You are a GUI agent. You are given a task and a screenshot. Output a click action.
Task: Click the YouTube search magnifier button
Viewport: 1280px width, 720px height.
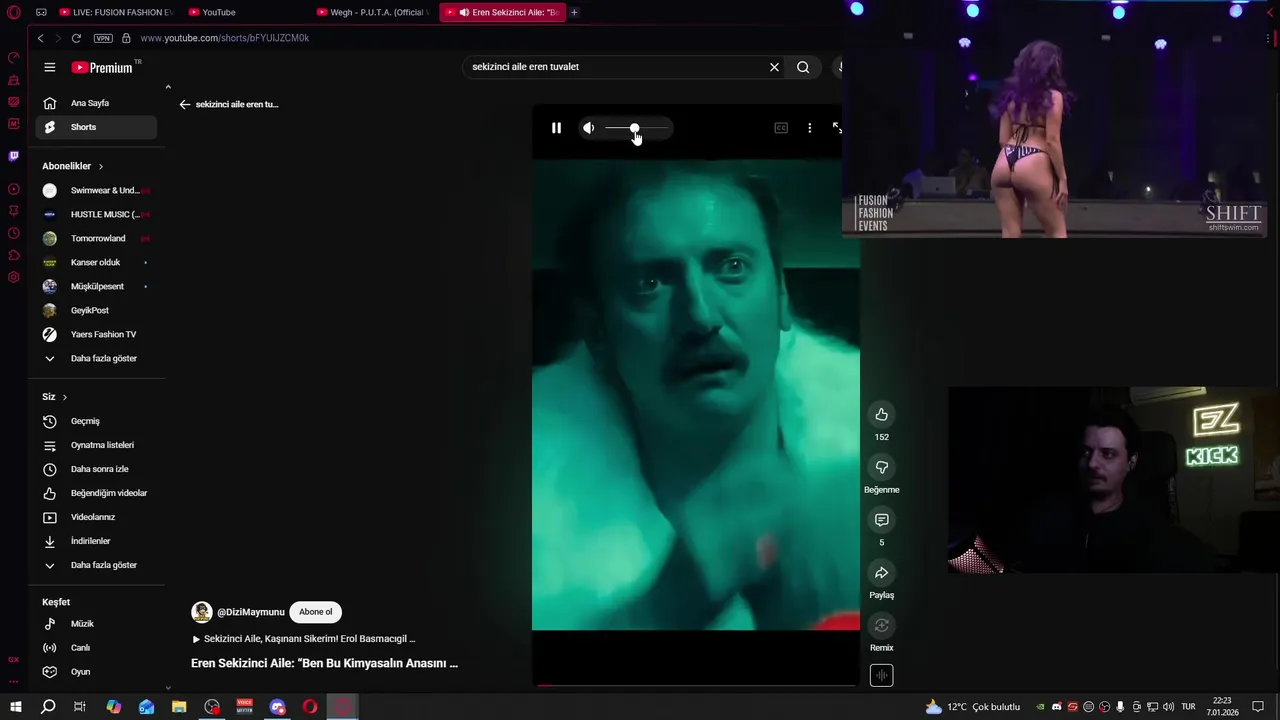pos(803,67)
